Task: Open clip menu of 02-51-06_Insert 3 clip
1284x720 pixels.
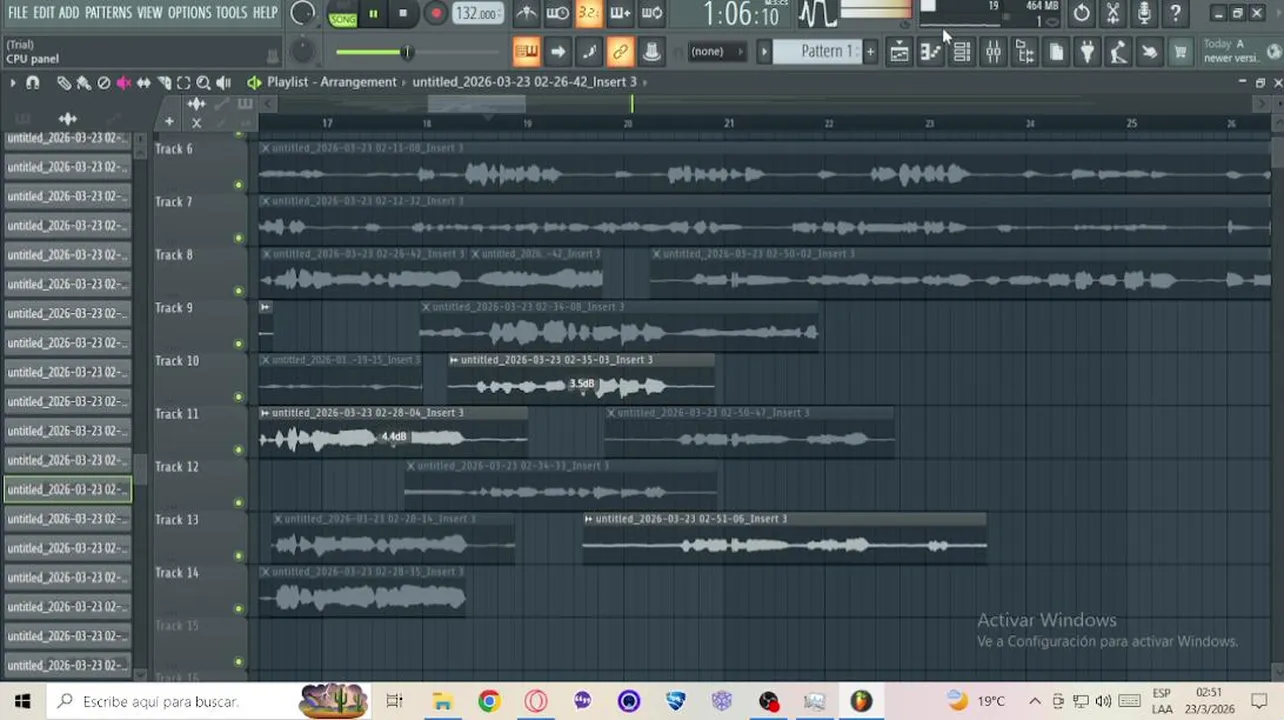Action: pos(589,519)
